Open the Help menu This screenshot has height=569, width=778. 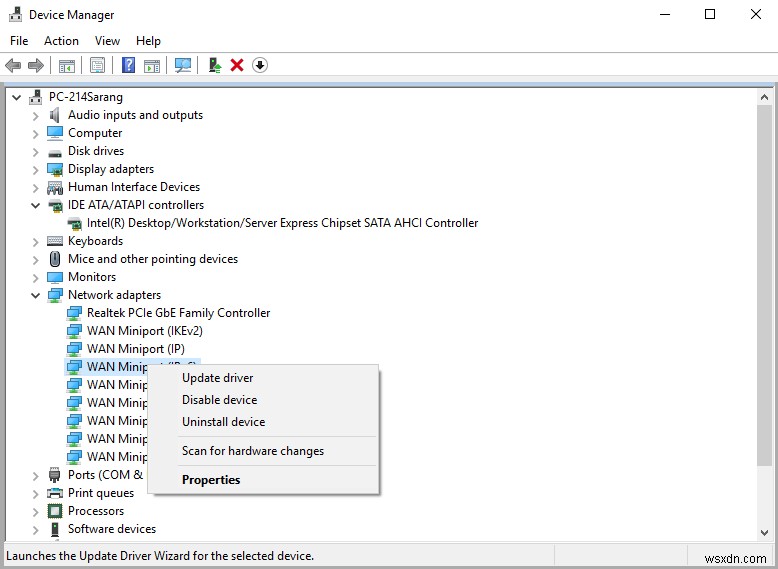tap(148, 41)
